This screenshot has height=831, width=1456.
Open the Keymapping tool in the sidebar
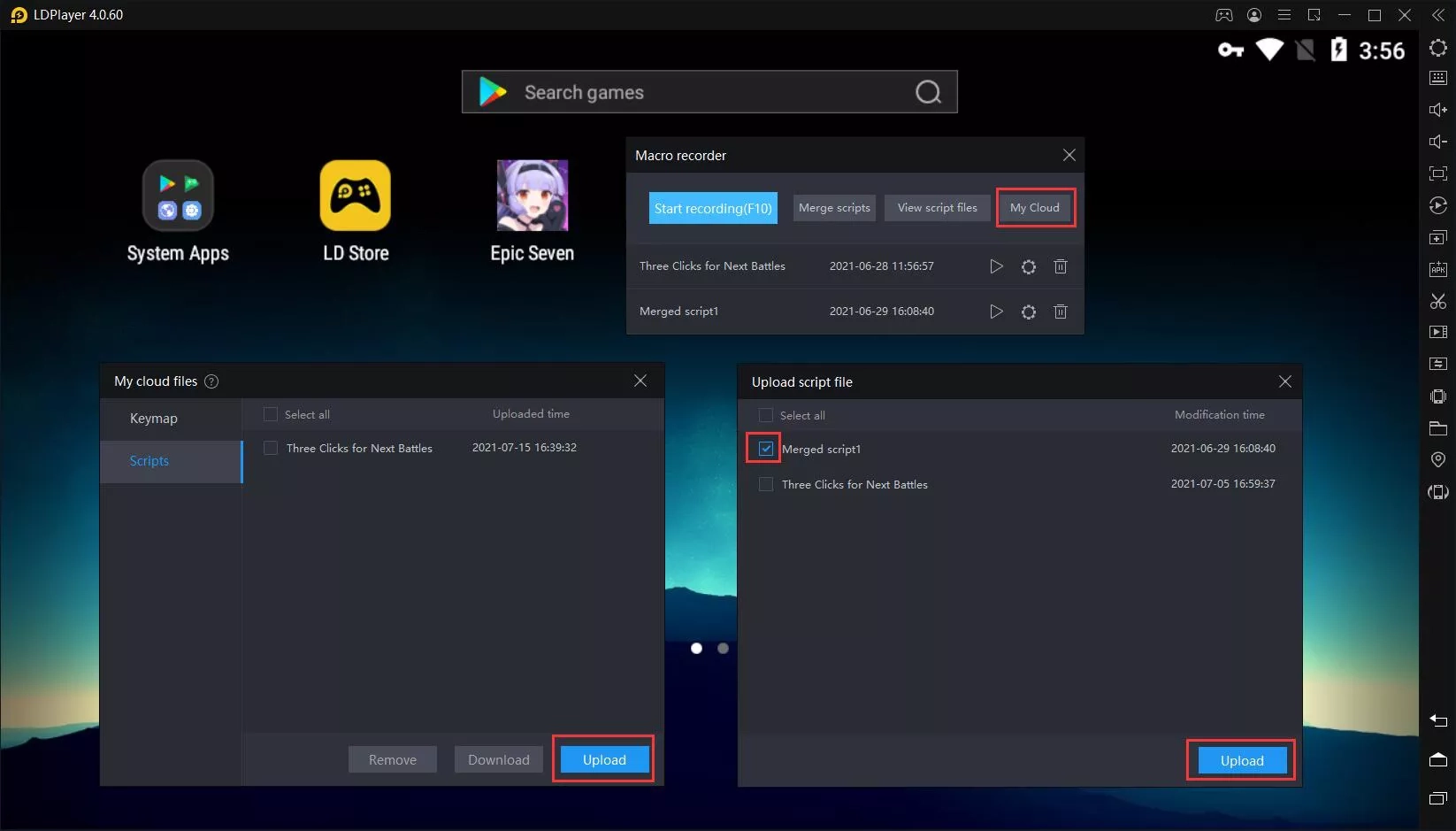pos(1437,77)
